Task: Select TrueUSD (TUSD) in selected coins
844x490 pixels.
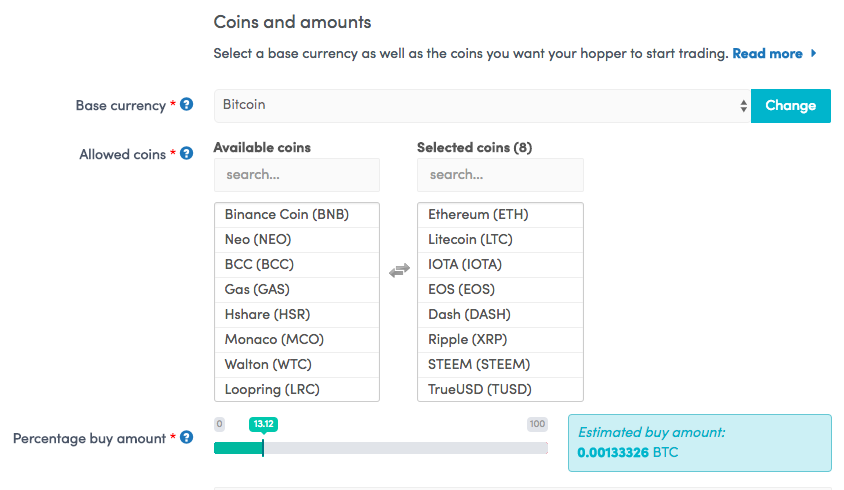Action: coord(500,389)
